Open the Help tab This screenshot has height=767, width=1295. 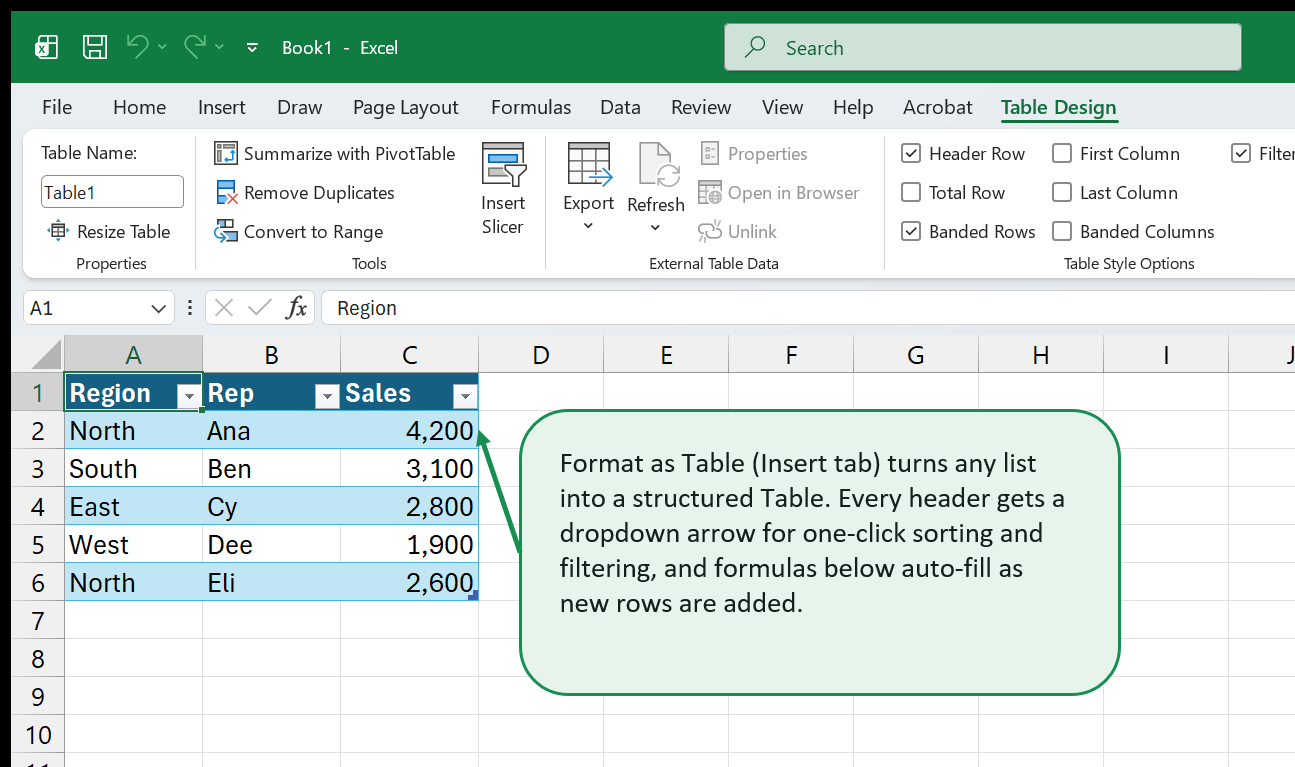pos(853,107)
